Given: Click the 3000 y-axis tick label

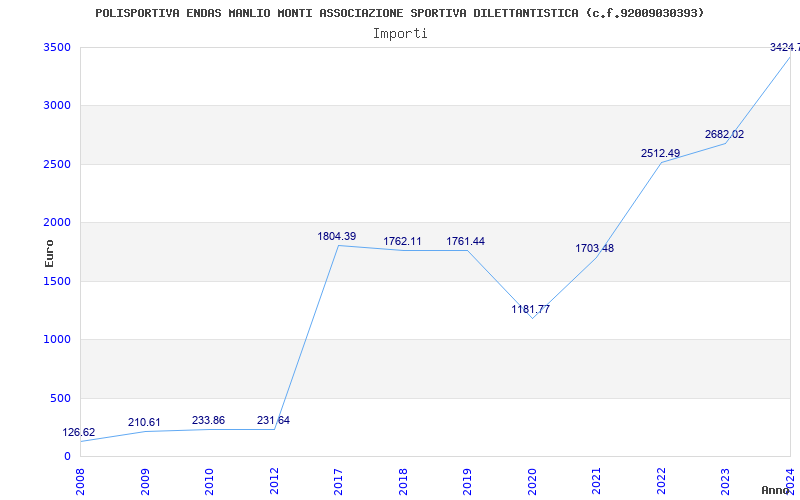Looking at the screenshot, I should tap(57, 106).
